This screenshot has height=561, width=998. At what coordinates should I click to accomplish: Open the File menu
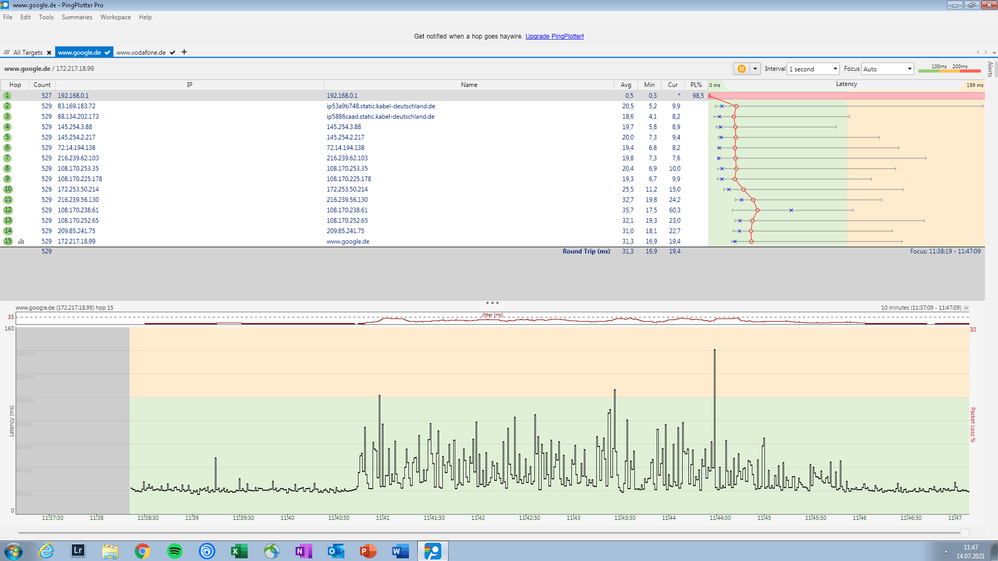(8, 17)
